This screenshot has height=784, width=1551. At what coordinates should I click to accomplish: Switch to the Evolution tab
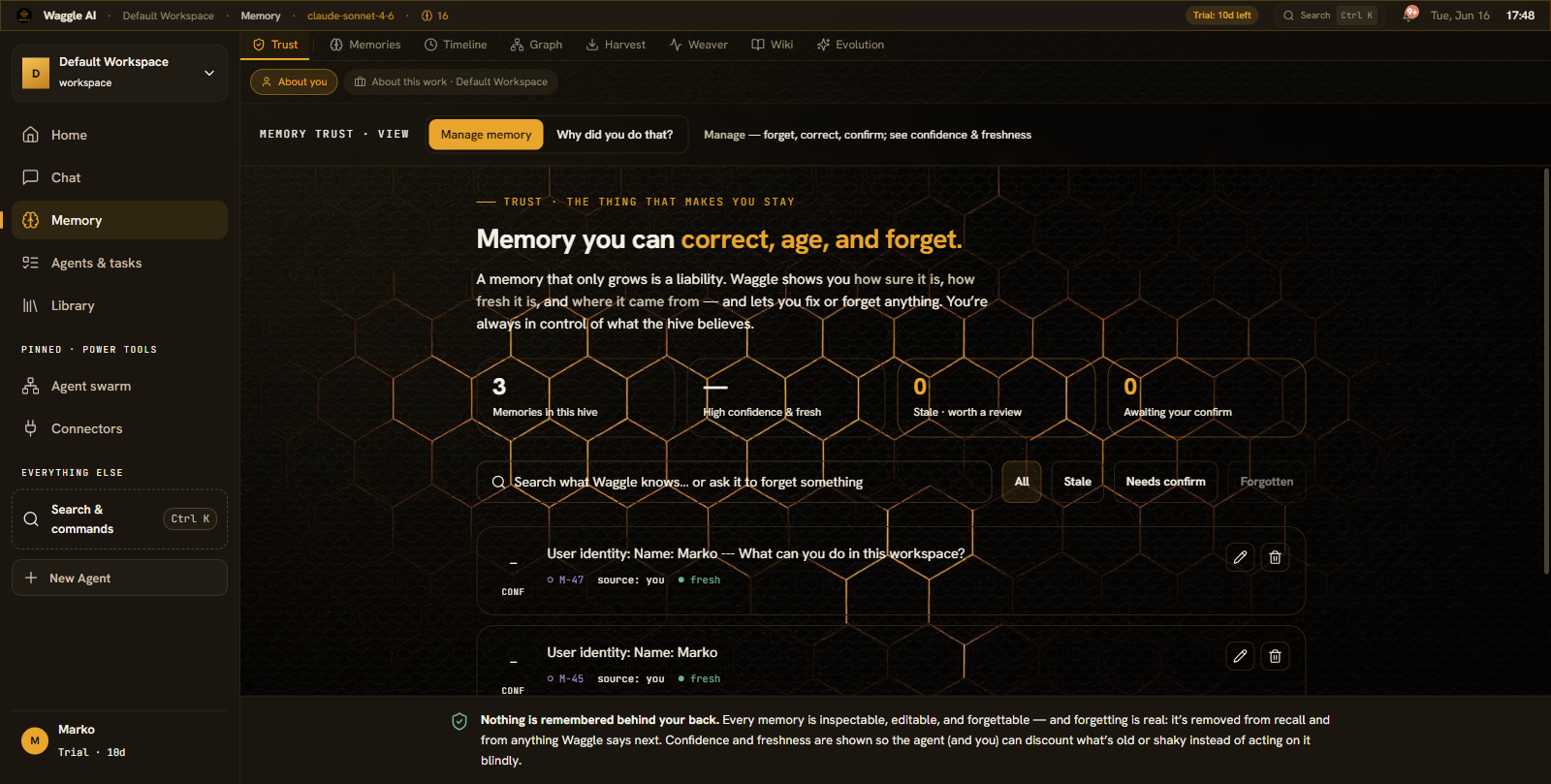click(x=850, y=45)
